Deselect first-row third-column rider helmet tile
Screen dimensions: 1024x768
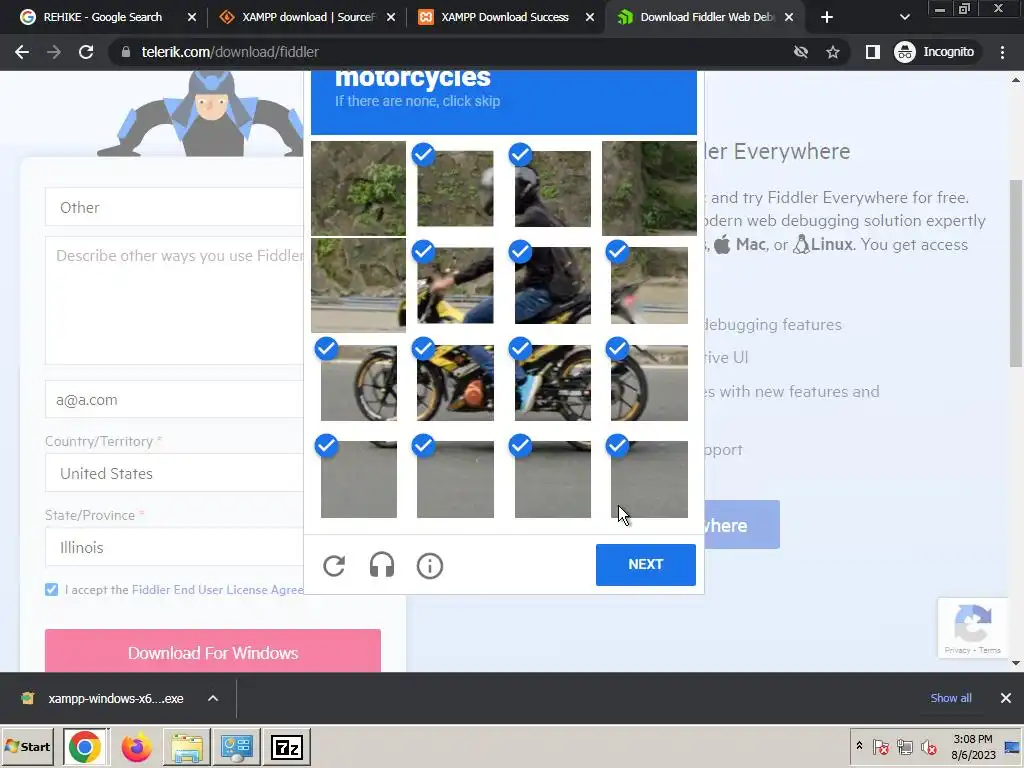552,188
